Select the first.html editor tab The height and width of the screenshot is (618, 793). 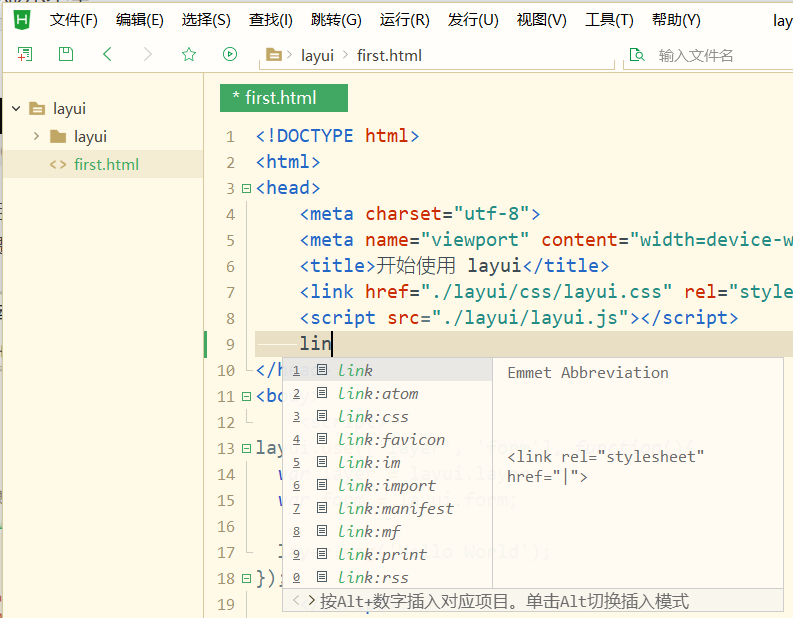coord(284,98)
